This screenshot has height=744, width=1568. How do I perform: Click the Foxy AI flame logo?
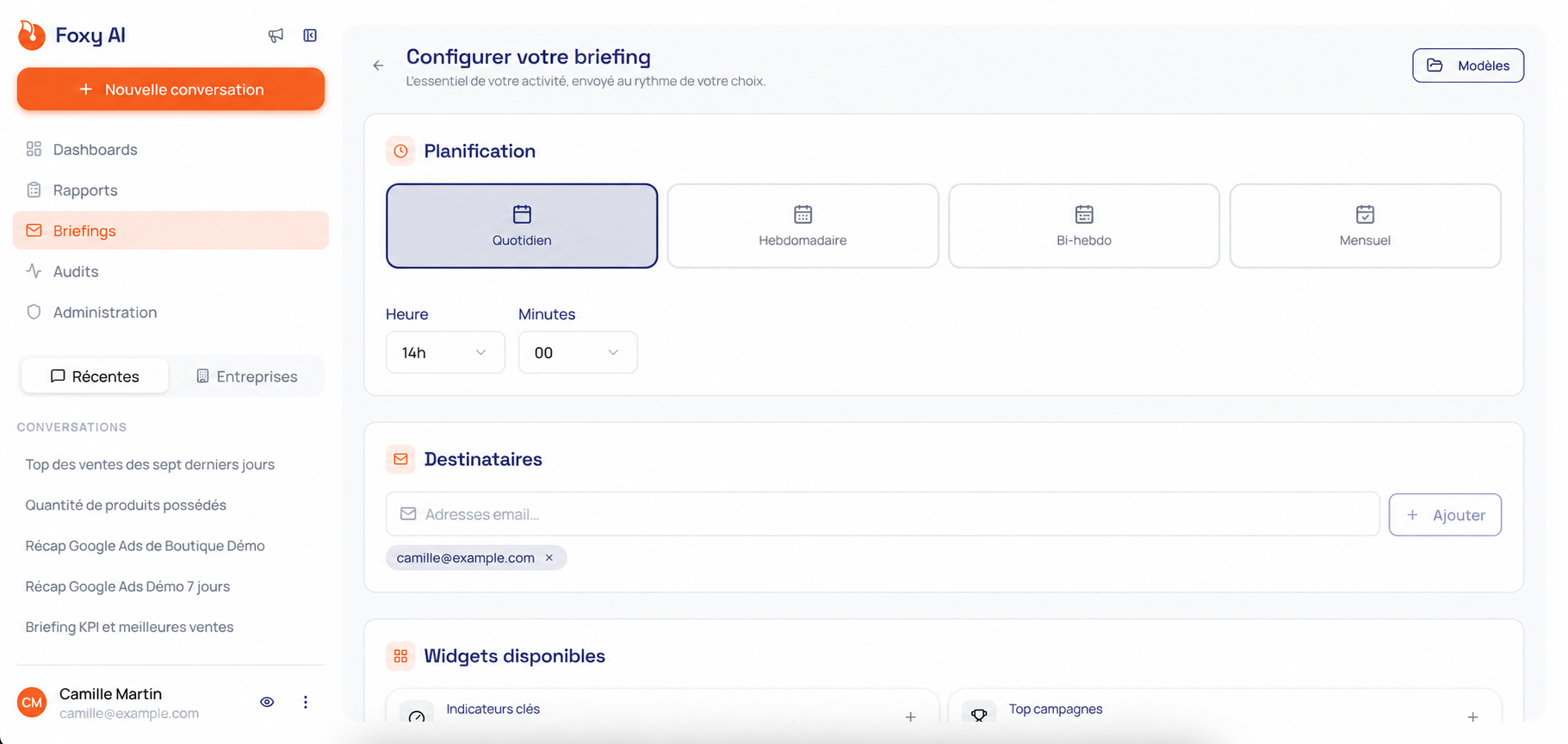coord(32,35)
